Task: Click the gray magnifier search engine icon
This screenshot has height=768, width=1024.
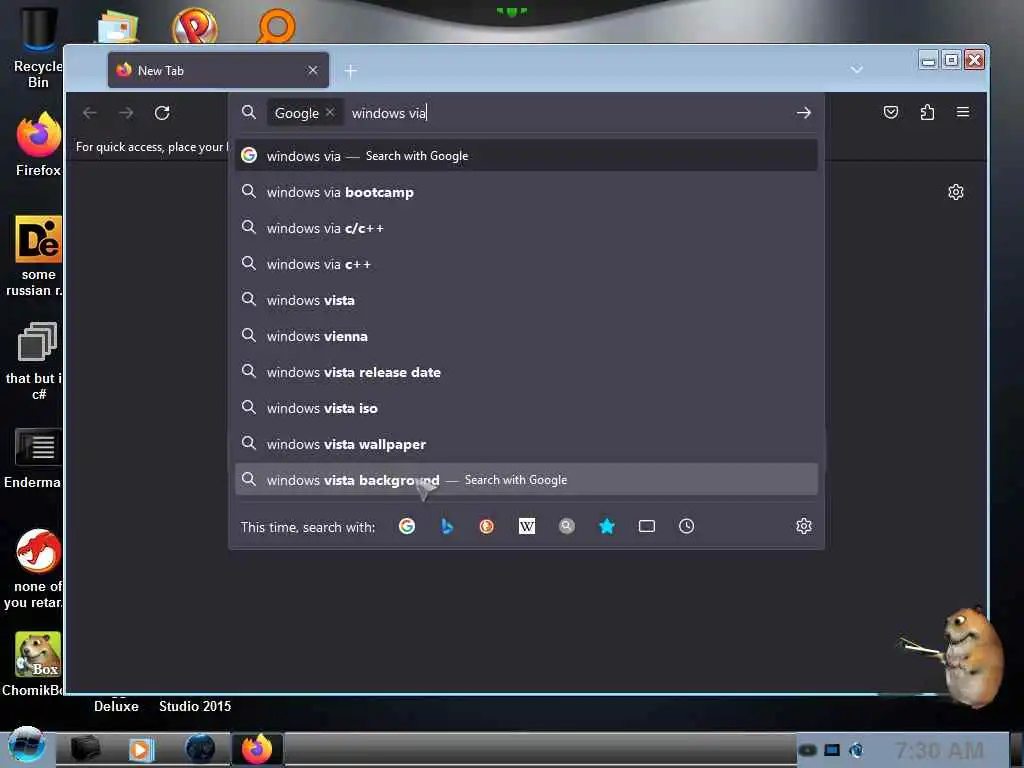Action: 567,526
